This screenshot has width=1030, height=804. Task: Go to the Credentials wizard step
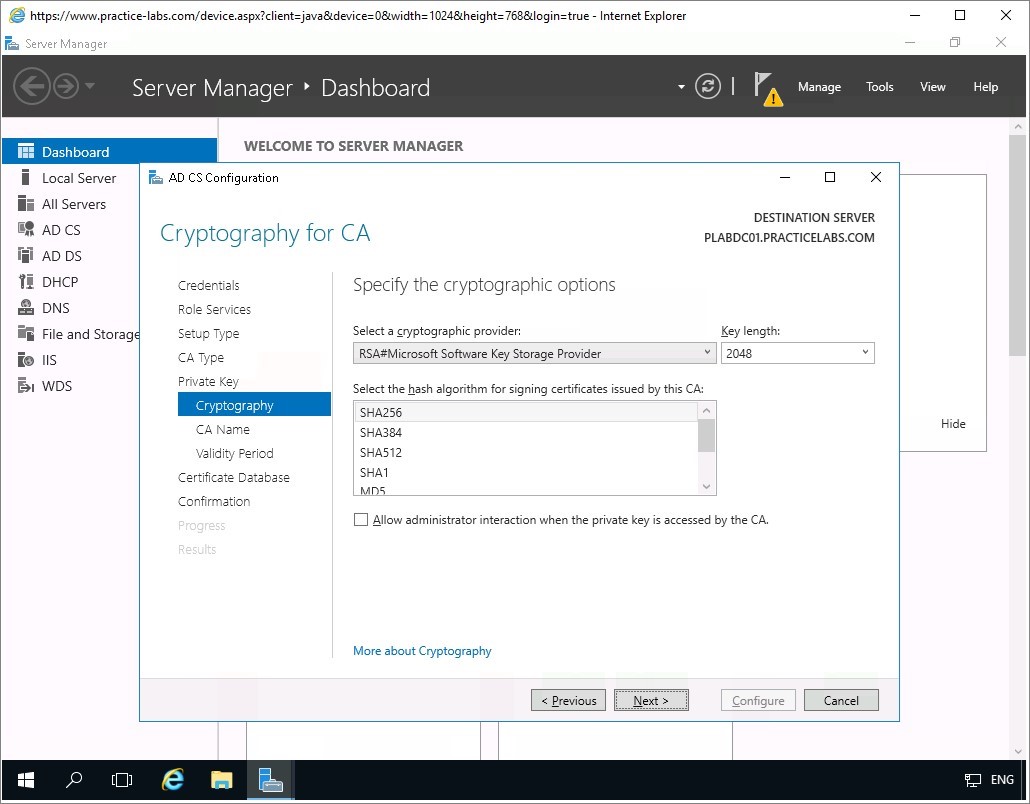pos(208,285)
